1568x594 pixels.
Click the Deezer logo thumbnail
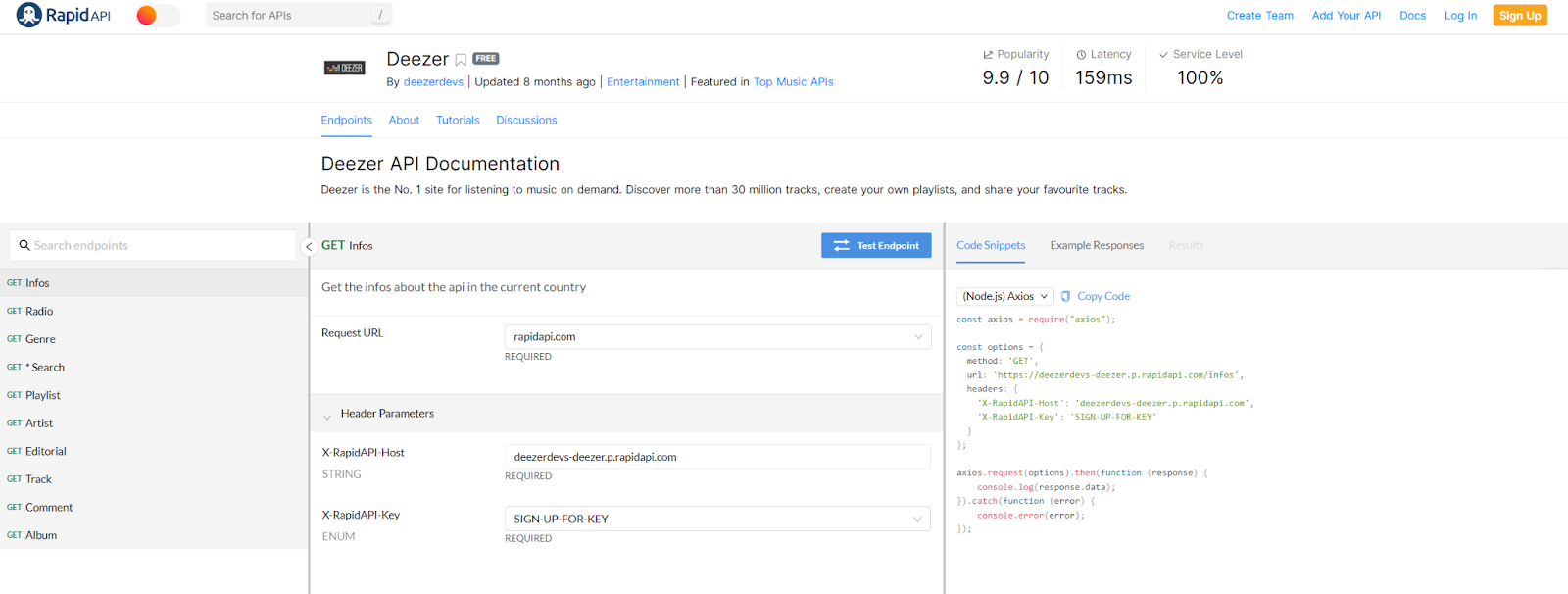pos(344,68)
